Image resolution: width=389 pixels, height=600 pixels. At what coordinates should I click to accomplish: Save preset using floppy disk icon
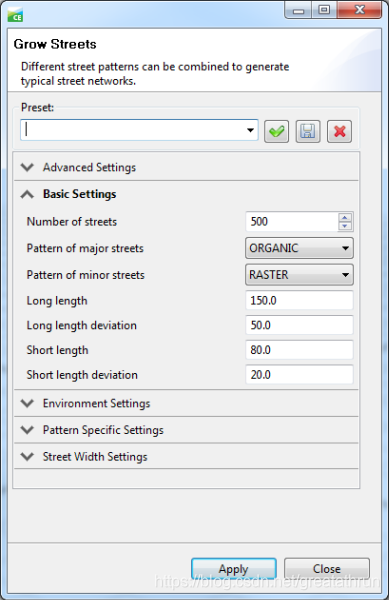(308, 131)
